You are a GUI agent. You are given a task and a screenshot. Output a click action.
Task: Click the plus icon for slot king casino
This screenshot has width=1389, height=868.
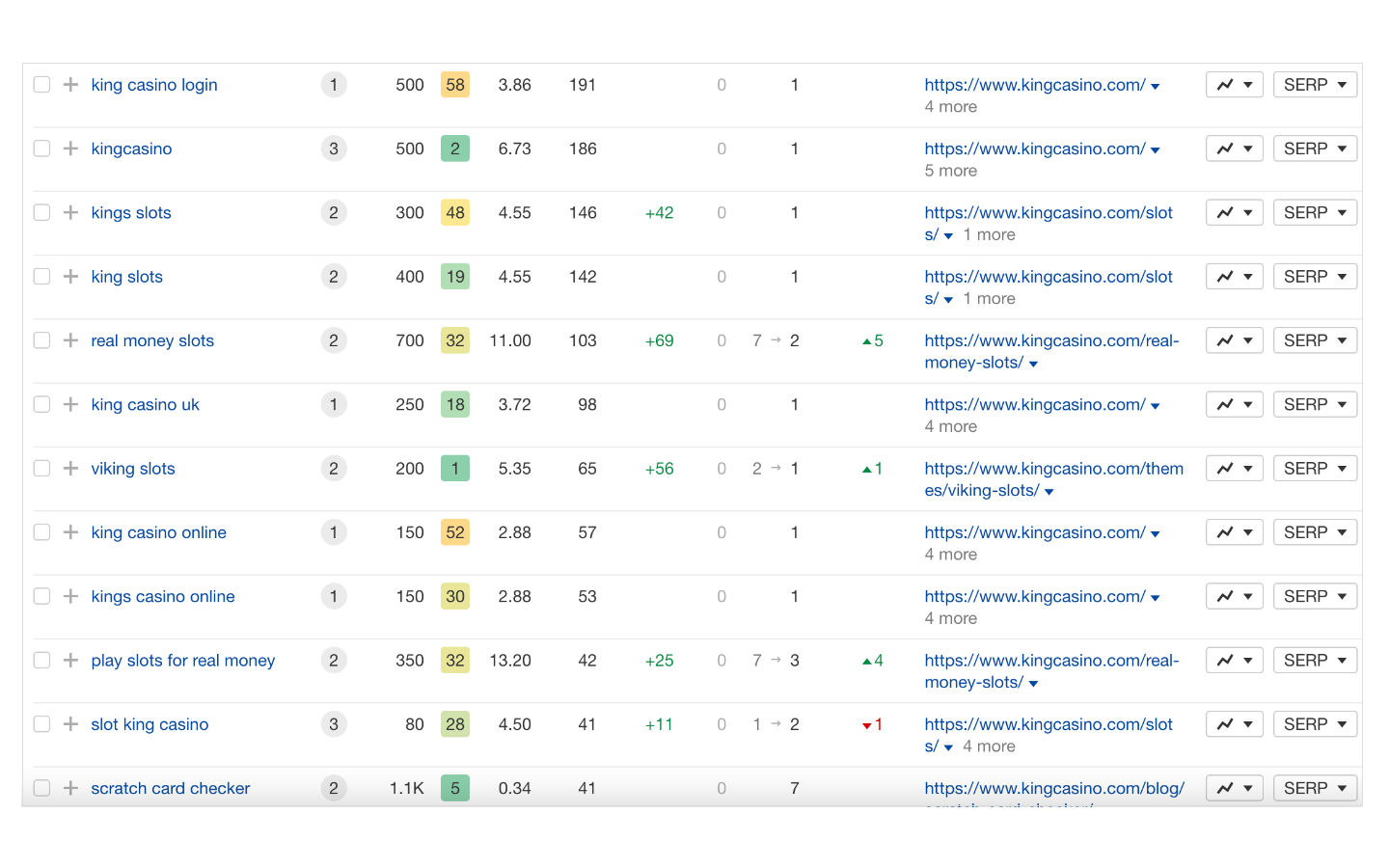70,724
